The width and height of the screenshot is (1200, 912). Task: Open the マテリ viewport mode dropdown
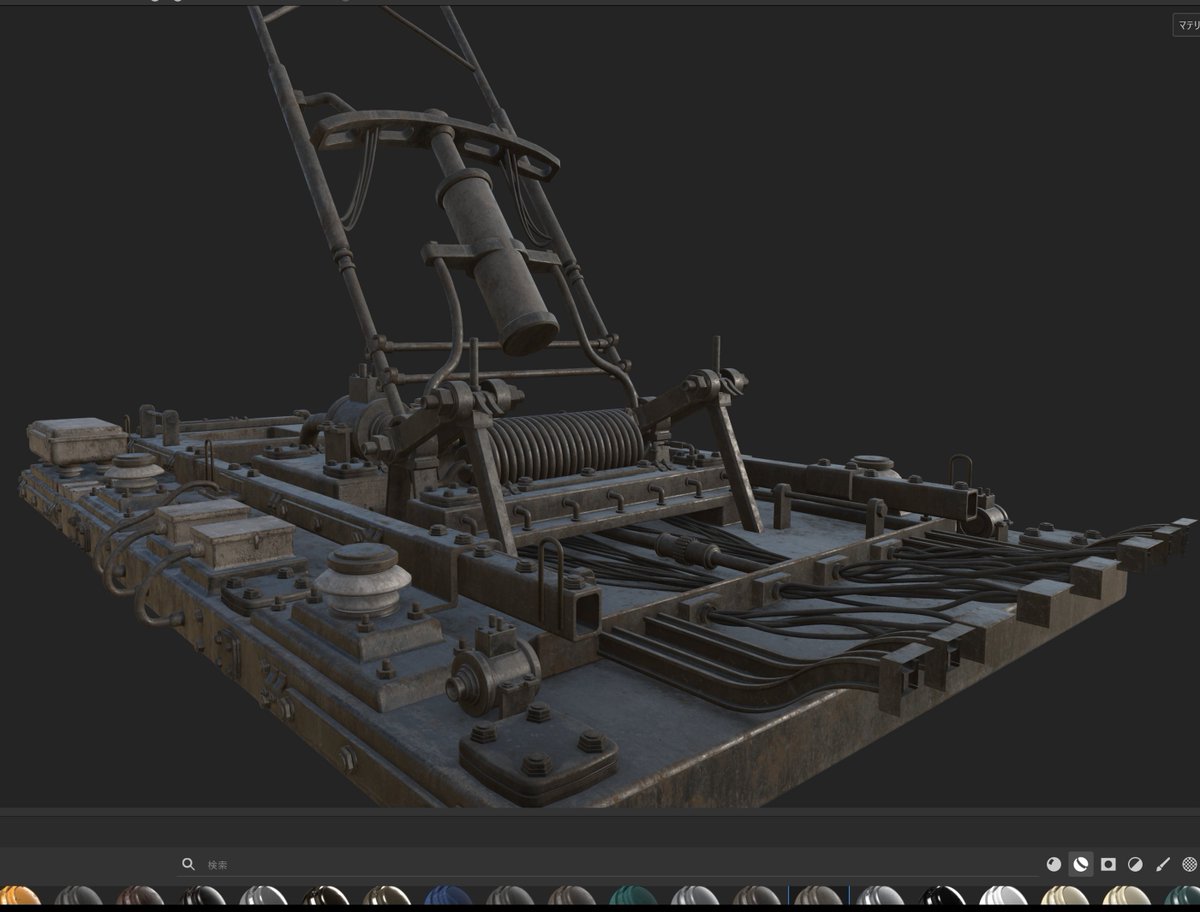1187,25
